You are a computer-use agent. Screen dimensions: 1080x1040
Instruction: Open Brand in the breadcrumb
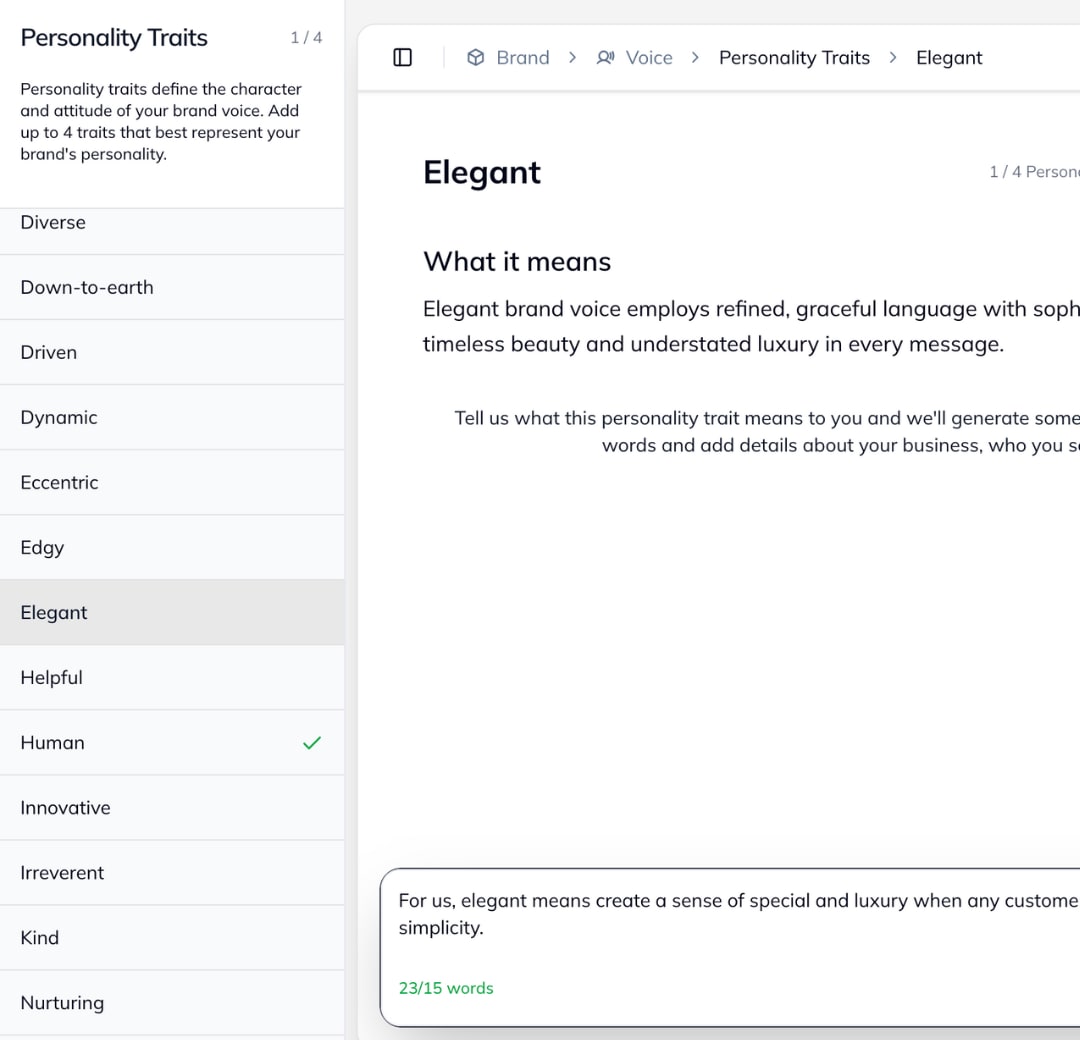click(x=522, y=58)
